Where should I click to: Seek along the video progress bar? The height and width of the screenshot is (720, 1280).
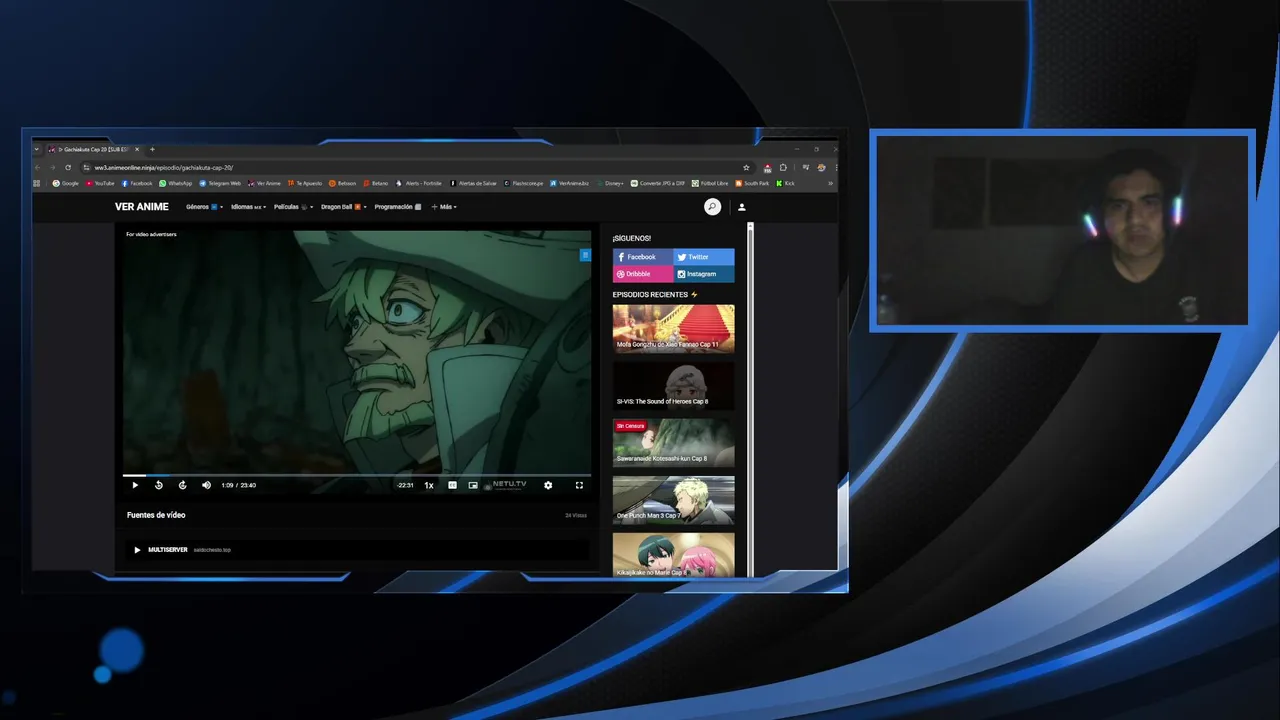click(x=357, y=475)
